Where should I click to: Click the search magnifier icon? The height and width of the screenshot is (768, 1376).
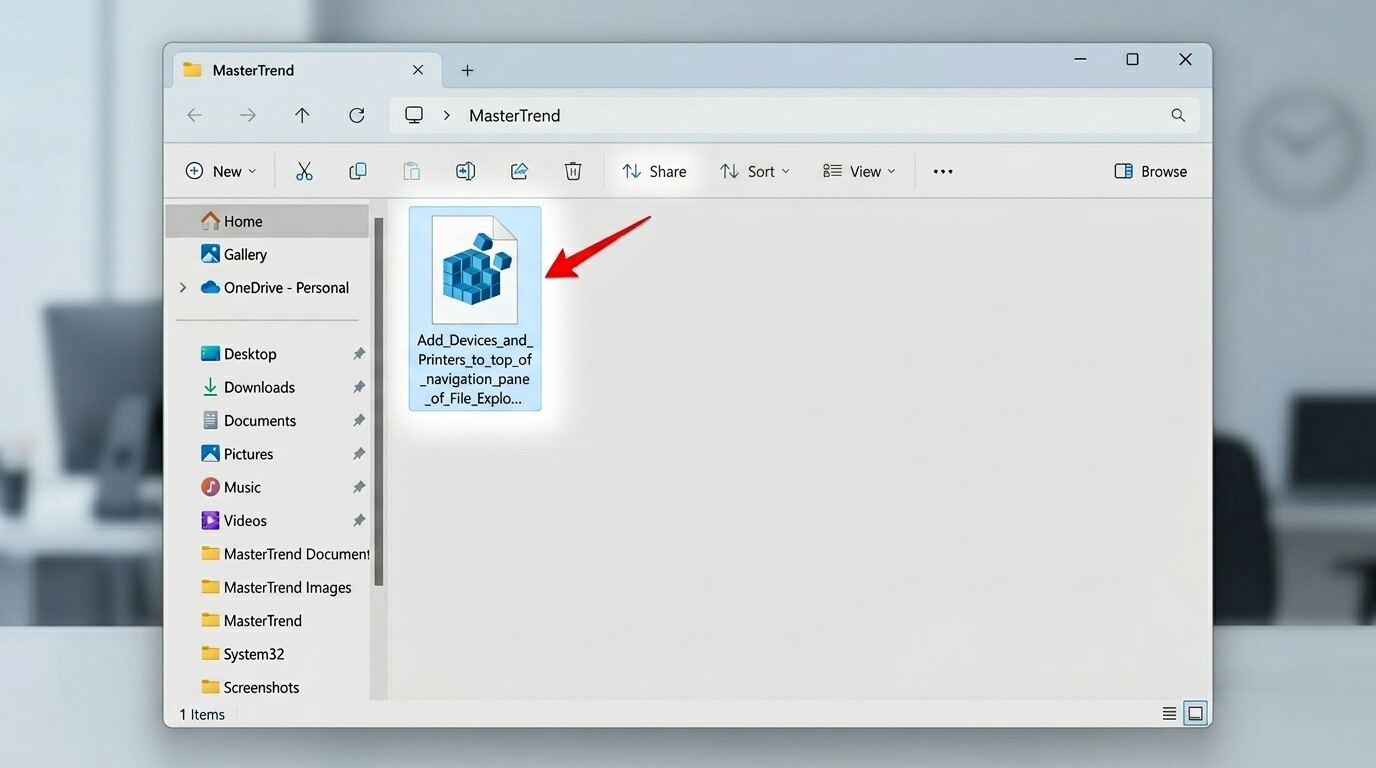(x=1178, y=115)
